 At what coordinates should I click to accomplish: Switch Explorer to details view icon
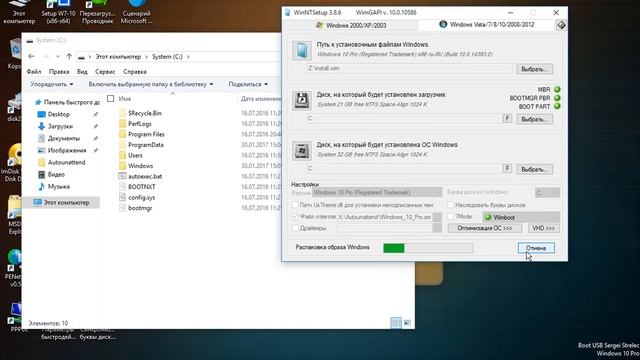tap(396, 323)
